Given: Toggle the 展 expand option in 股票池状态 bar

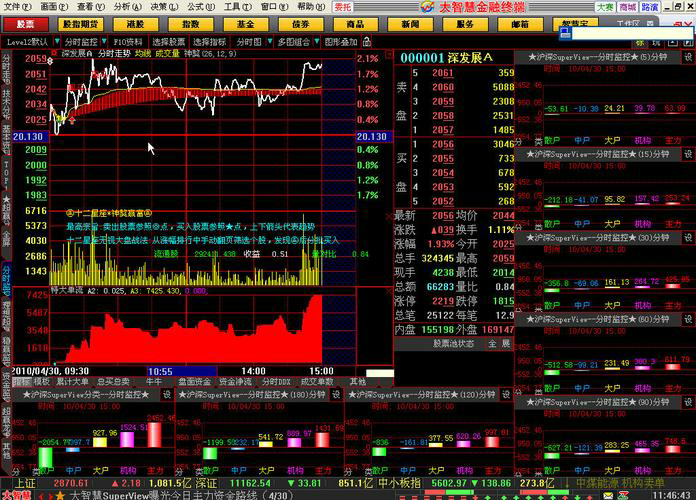Looking at the screenshot, I should pos(506,344).
